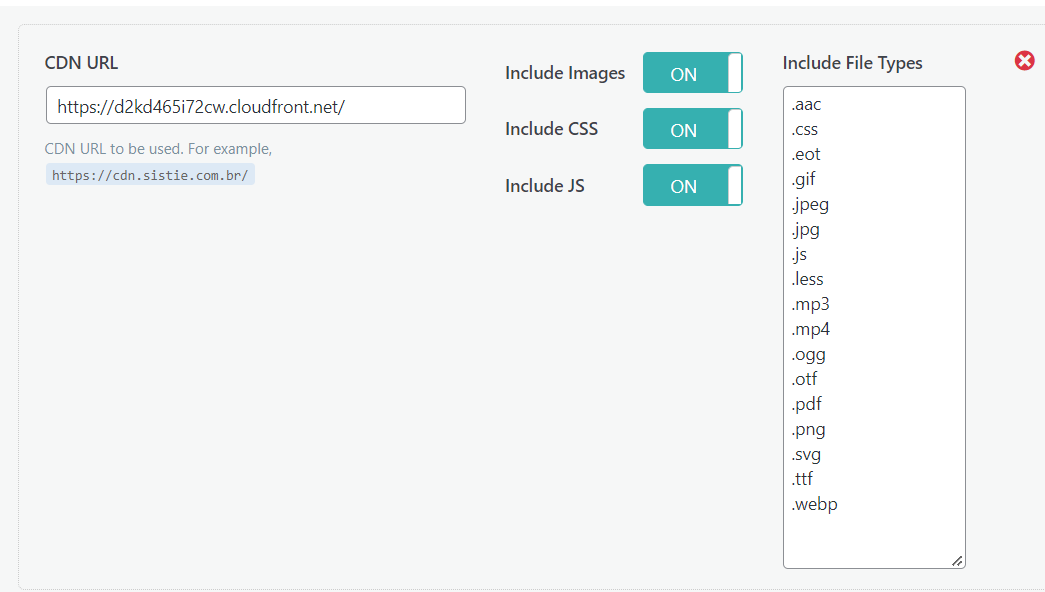Viewport: 1045px width, 592px height.
Task: Click the .gif file type line
Action: click(x=803, y=179)
